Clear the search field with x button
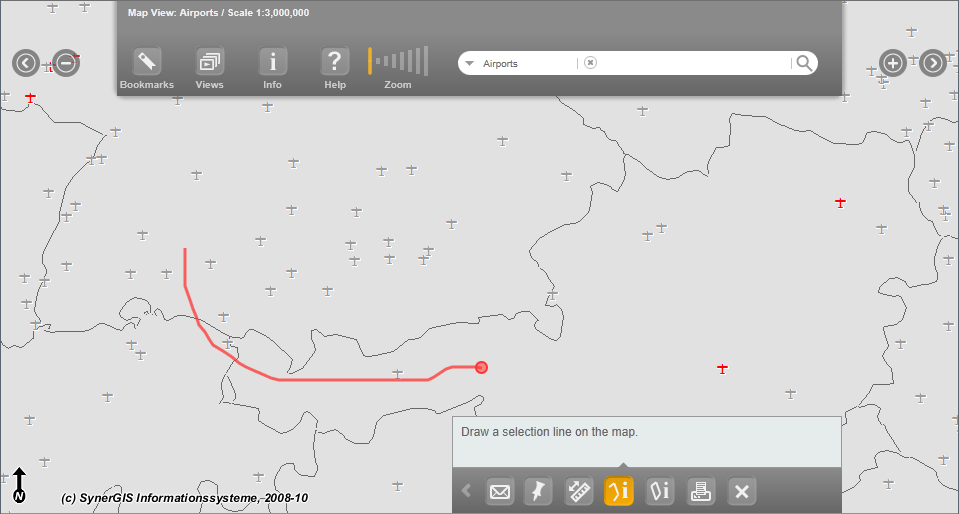 pyautogui.click(x=590, y=63)
